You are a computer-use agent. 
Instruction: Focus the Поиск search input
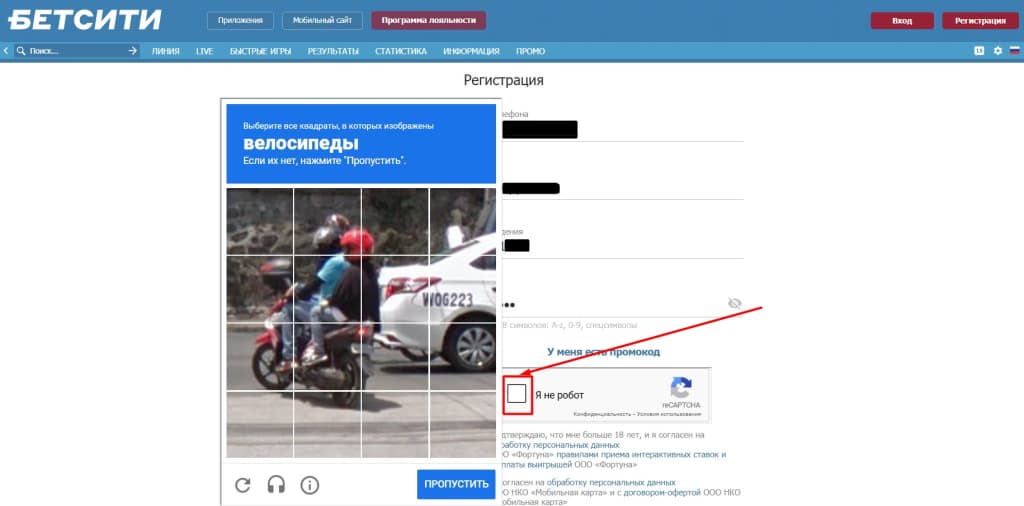pos(77,51)
